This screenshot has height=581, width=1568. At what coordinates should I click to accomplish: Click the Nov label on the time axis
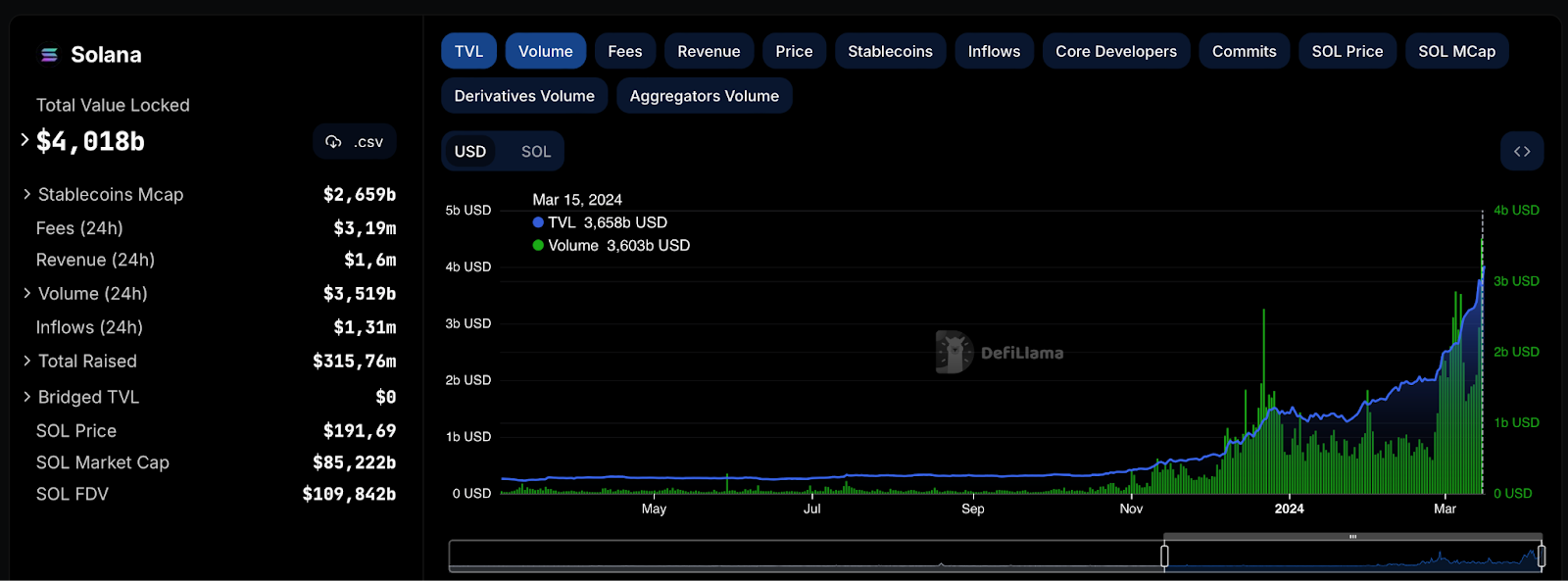(1131, 508)
